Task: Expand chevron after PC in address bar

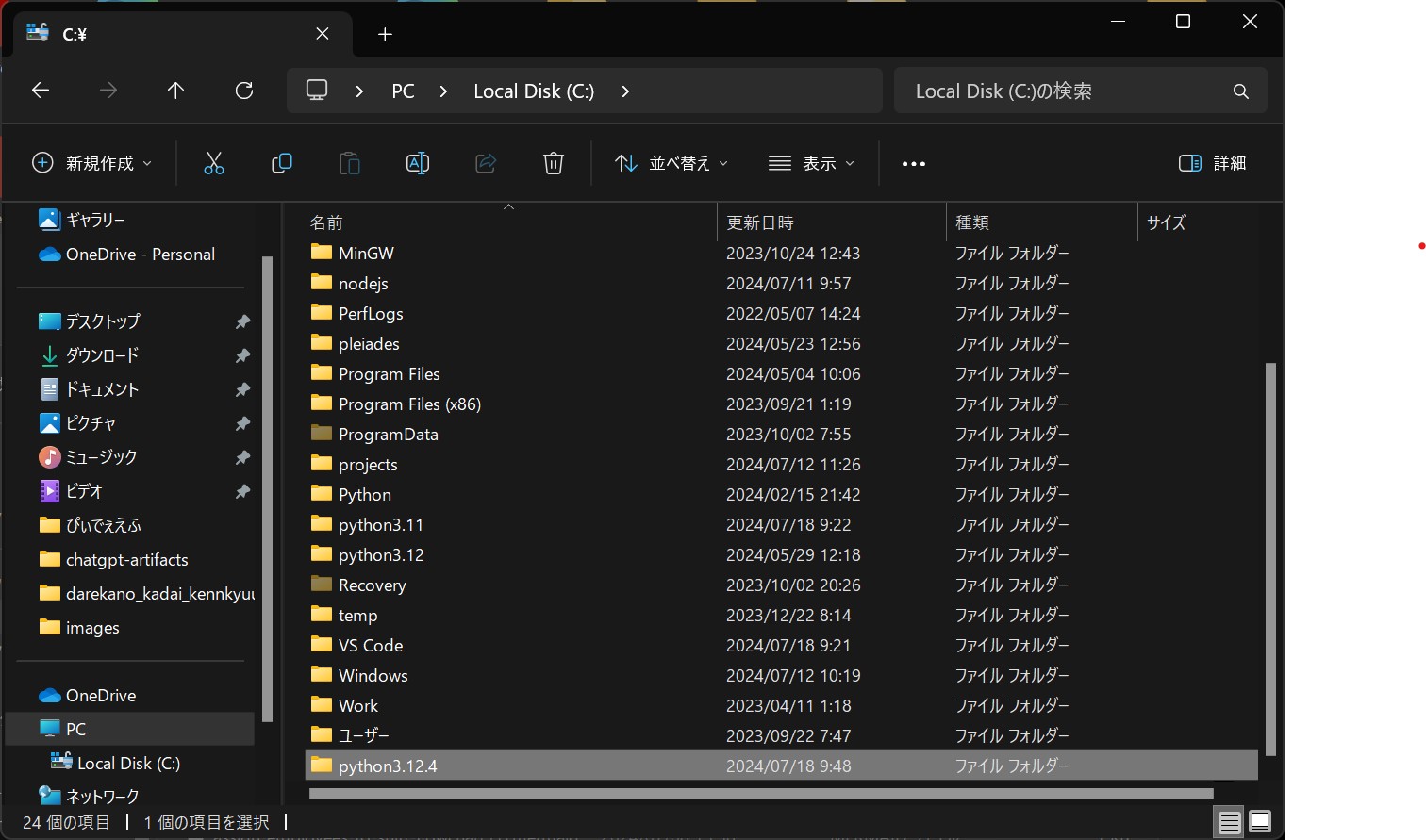Action: pos(443,91)
